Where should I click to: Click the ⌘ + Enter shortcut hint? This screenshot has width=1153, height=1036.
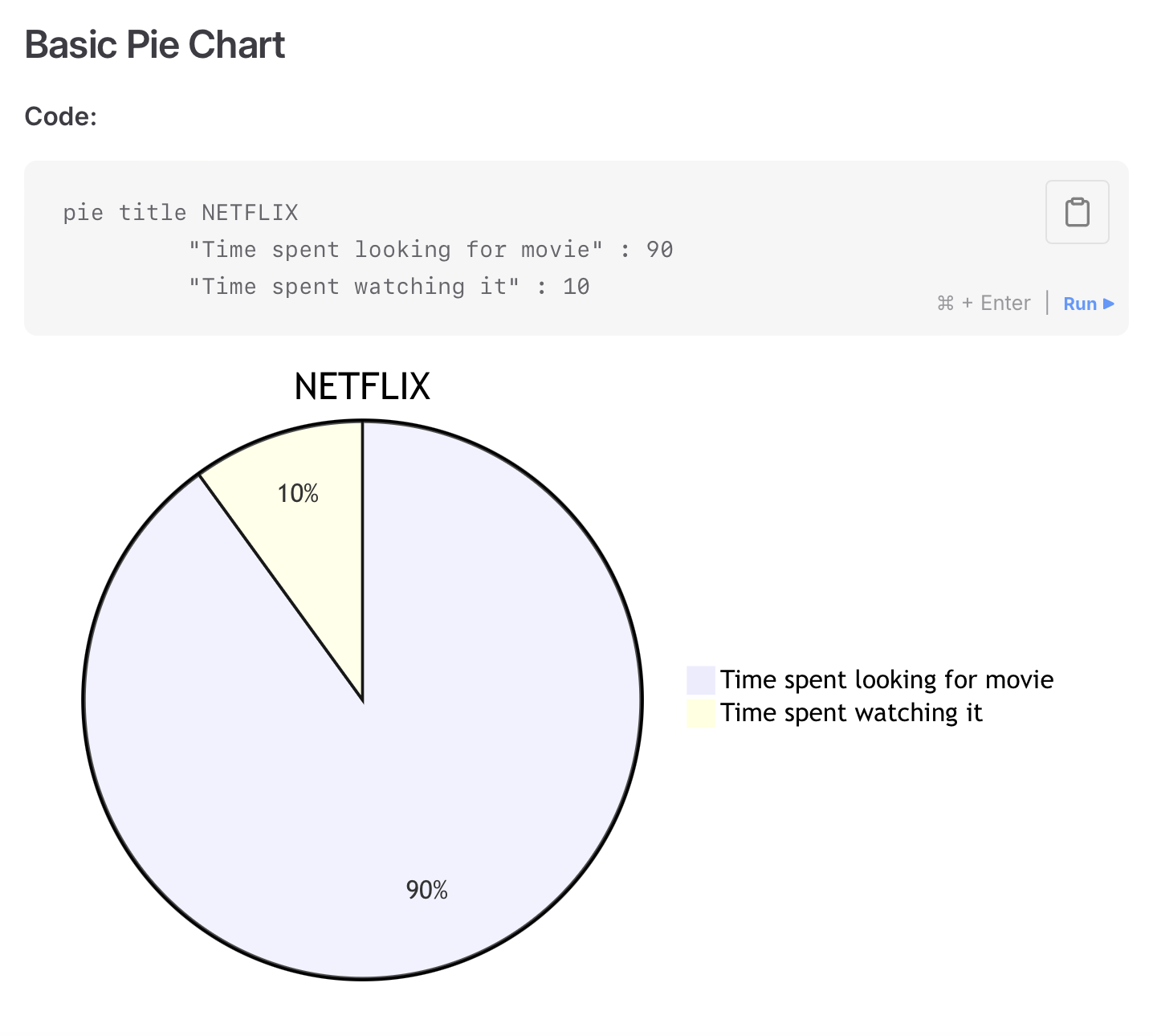click(984, 304)
